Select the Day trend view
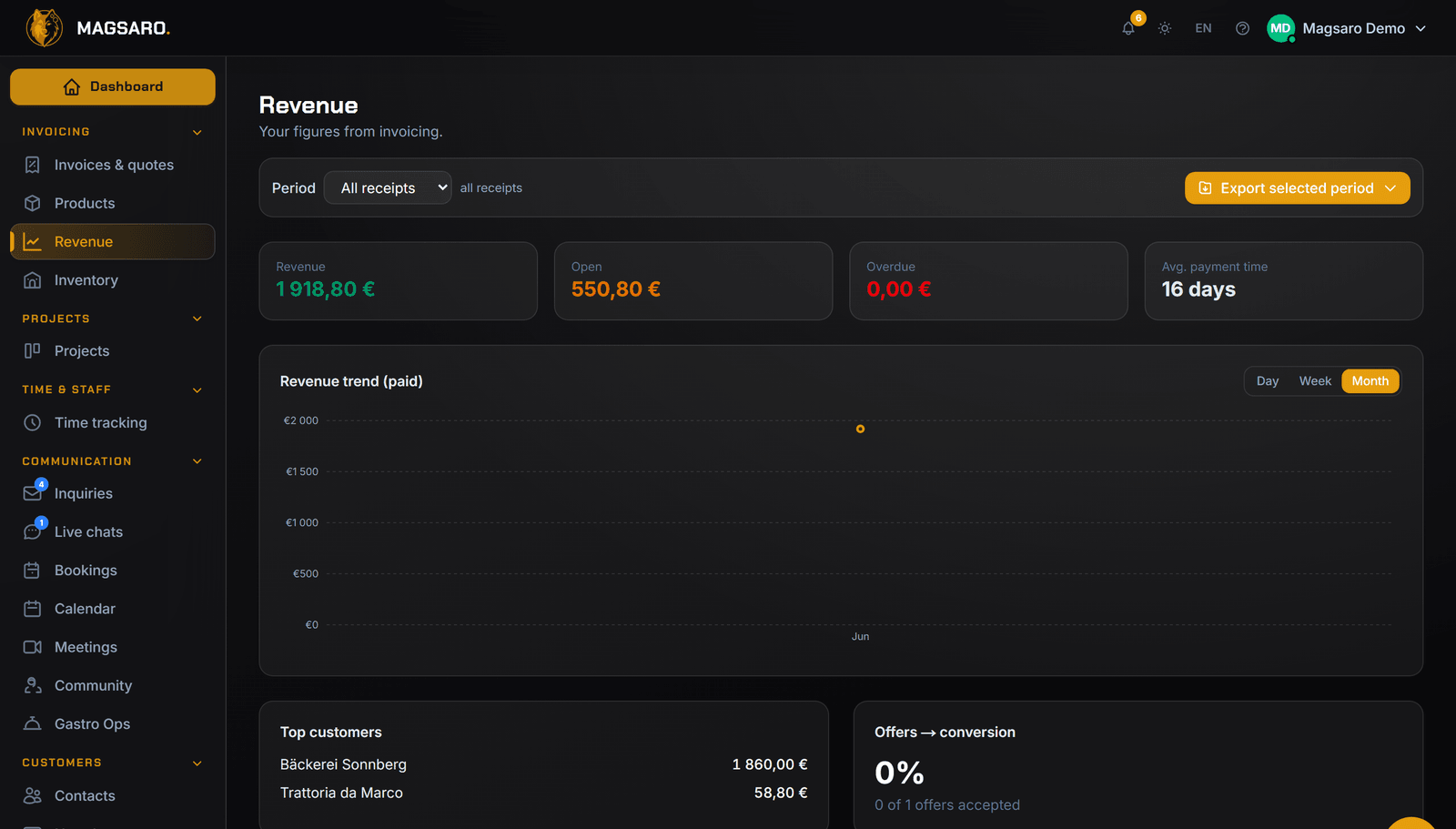The image size is (1456, 829). (1268, 381)
